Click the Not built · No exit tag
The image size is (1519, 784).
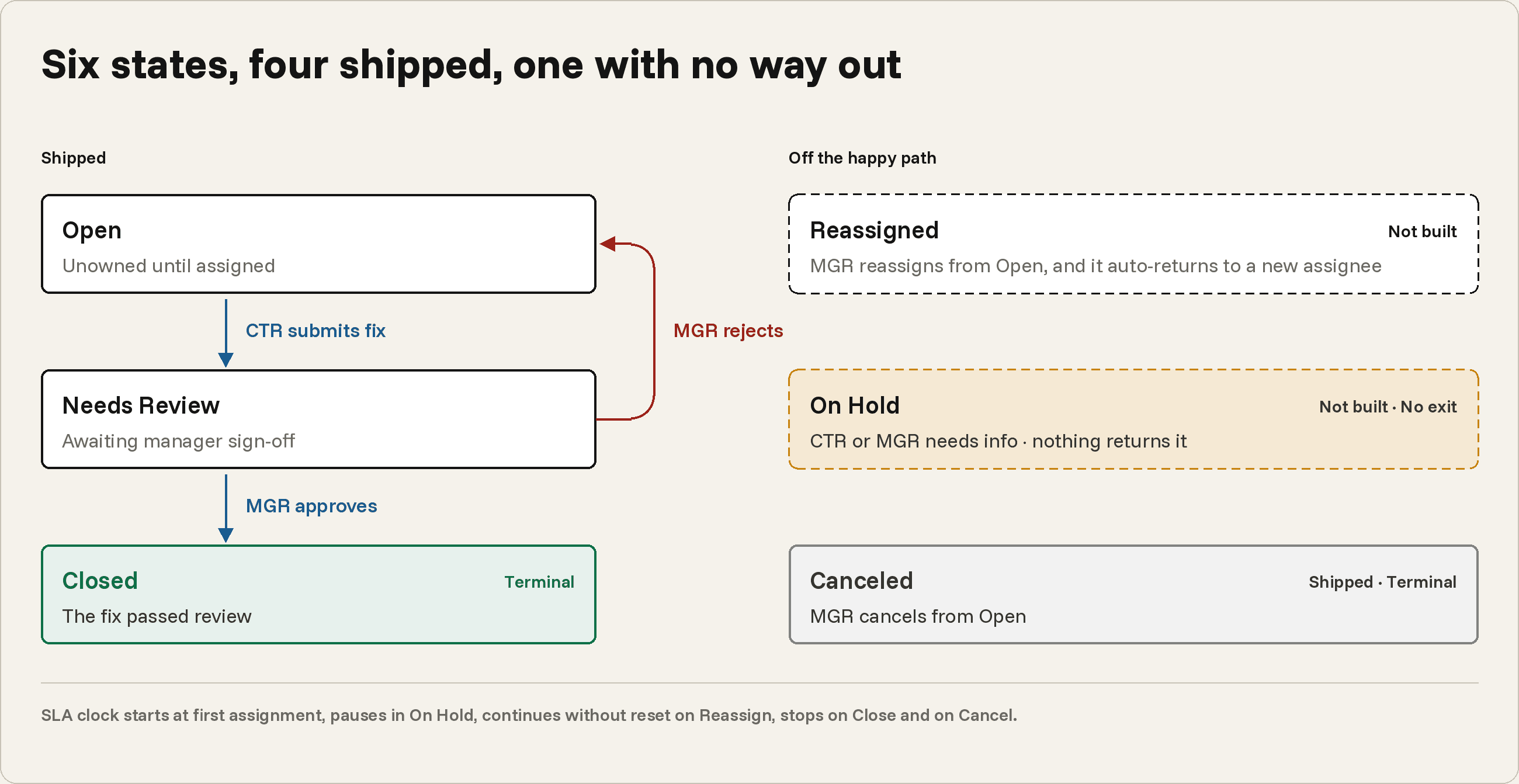(1388, 407)
